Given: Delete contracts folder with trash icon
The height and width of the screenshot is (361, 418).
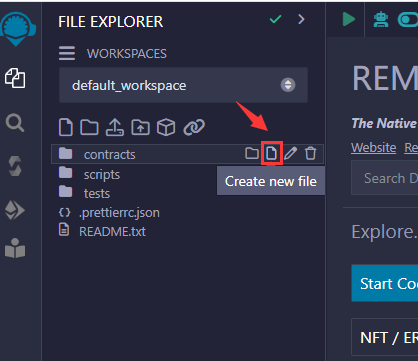Looking at the screenshot, I should (x=310, y=153).
